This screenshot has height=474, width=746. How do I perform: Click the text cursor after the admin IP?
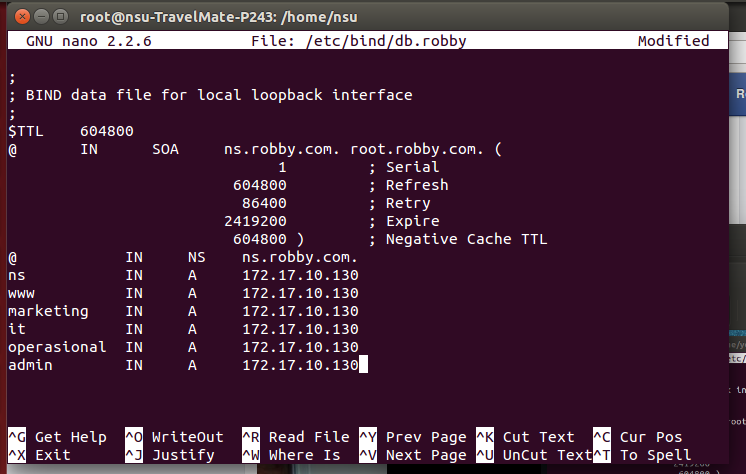click(x=363, y=365)
